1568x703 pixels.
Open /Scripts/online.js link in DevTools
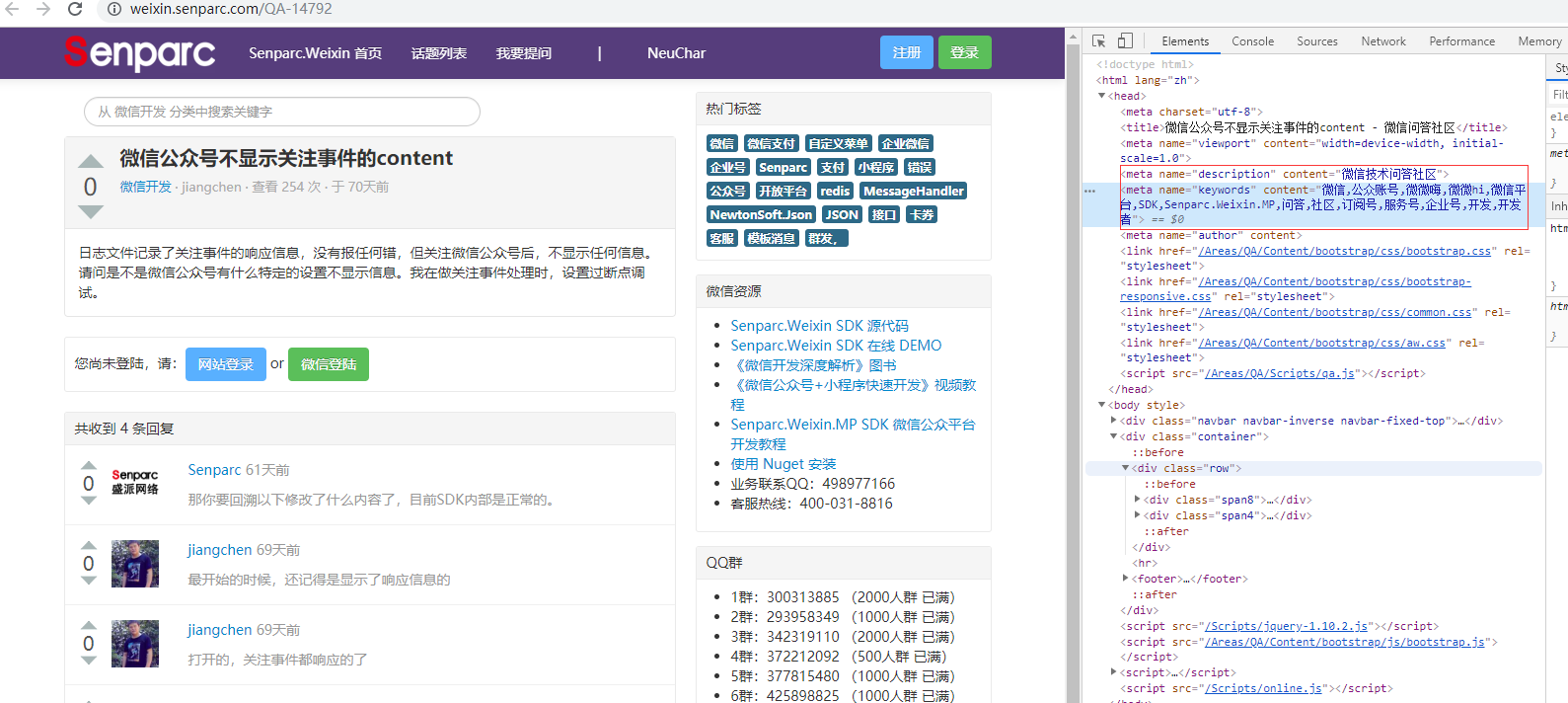(x=1263, y=688)
